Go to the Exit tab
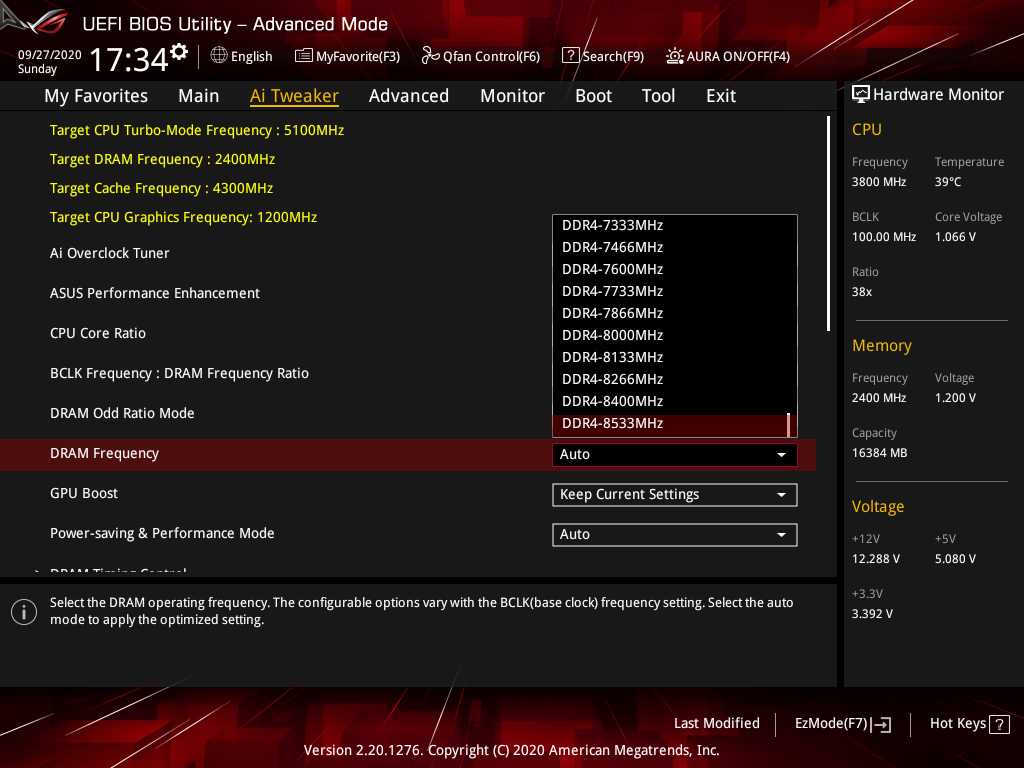Image resolution: width=1024 pixels, height=768 pixels. pyautogui.click(x=721, y=96)
